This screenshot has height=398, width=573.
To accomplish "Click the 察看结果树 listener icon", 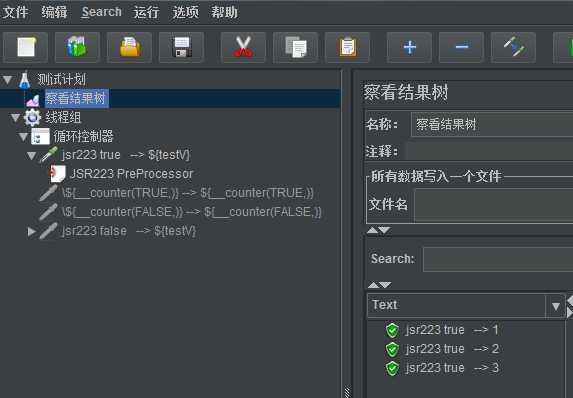I will (33, 99).
